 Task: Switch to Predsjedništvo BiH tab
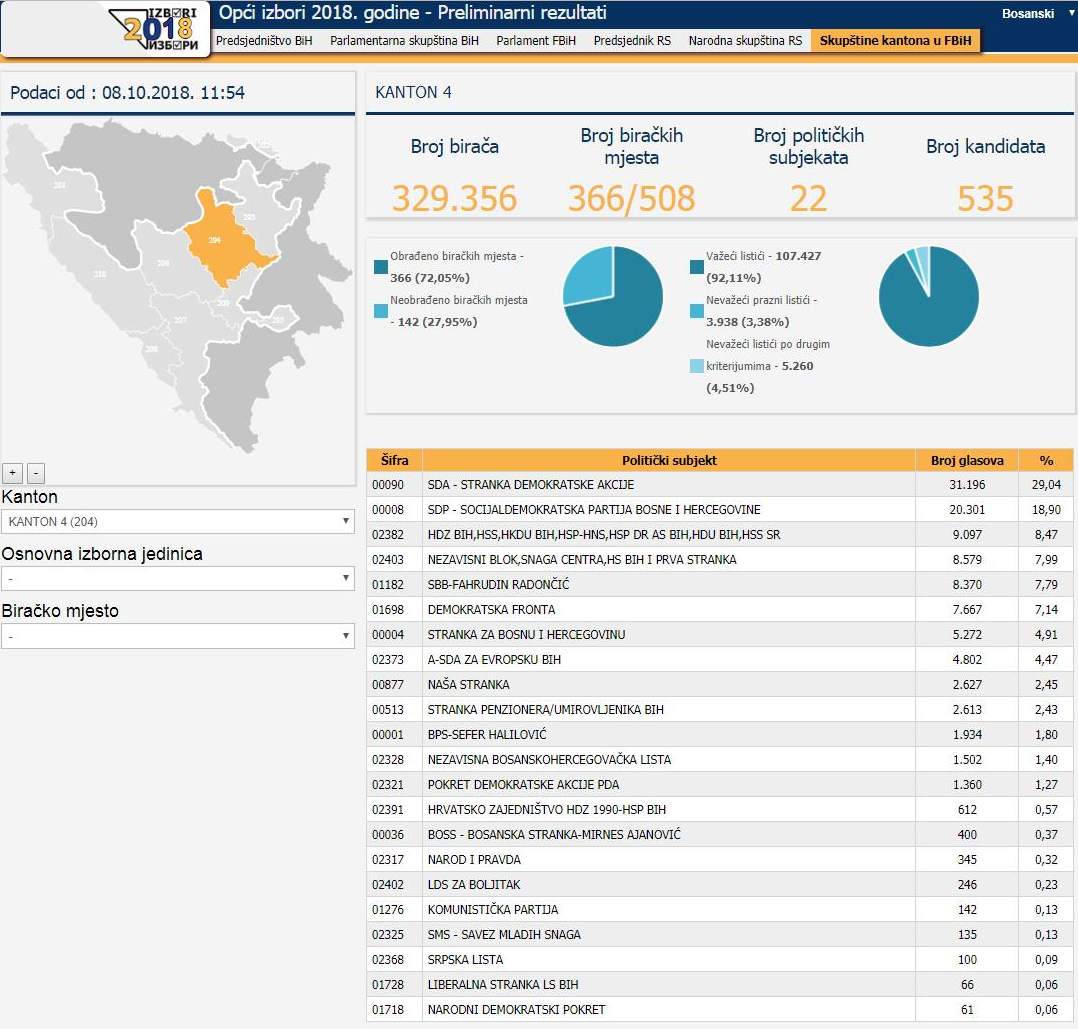264,41
